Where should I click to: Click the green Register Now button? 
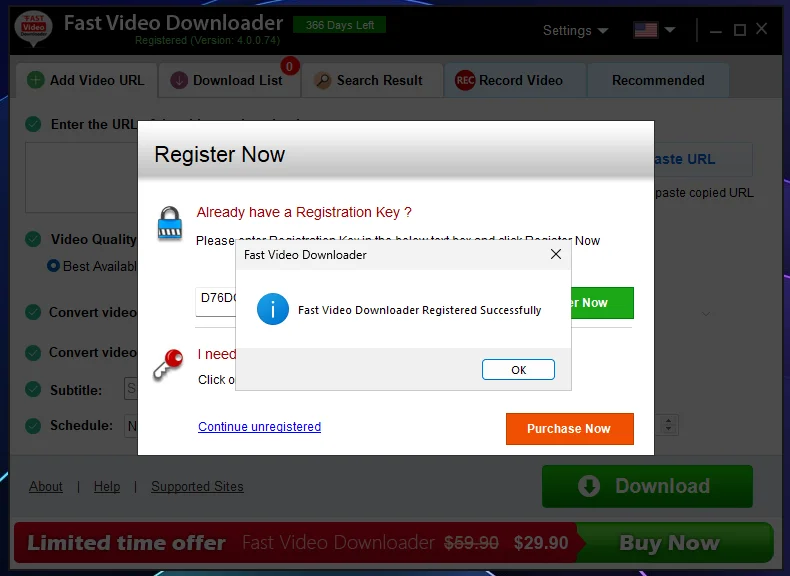[x=602, y=302]
